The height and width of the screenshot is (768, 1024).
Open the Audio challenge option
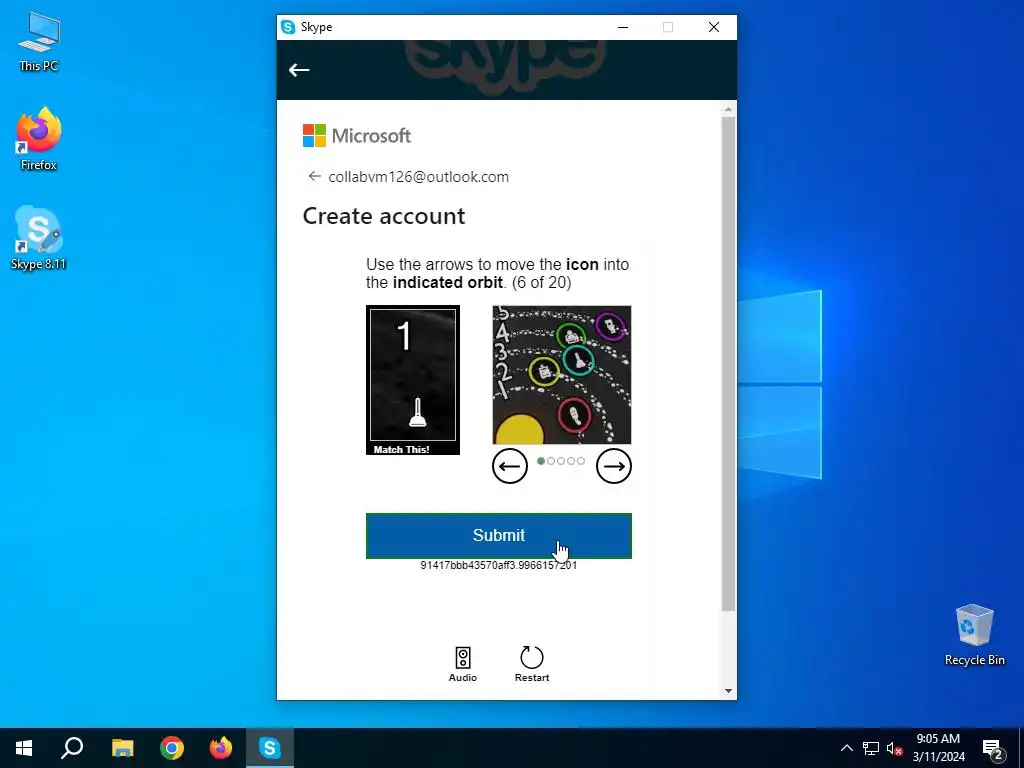(x=462, y=664)
